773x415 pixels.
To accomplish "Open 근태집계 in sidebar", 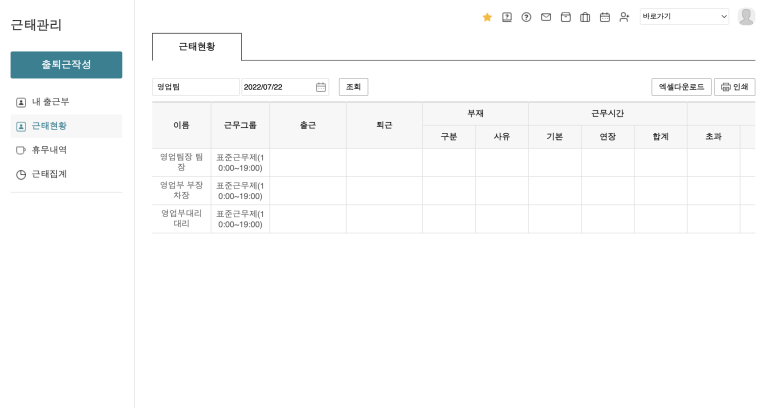I will point(49,174).
